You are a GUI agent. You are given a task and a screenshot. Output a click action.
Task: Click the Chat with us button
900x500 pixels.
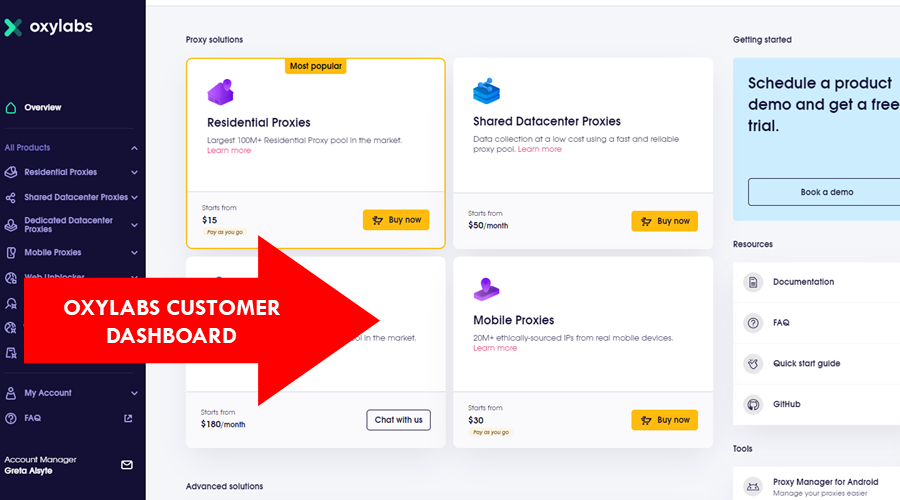[398, 420]
